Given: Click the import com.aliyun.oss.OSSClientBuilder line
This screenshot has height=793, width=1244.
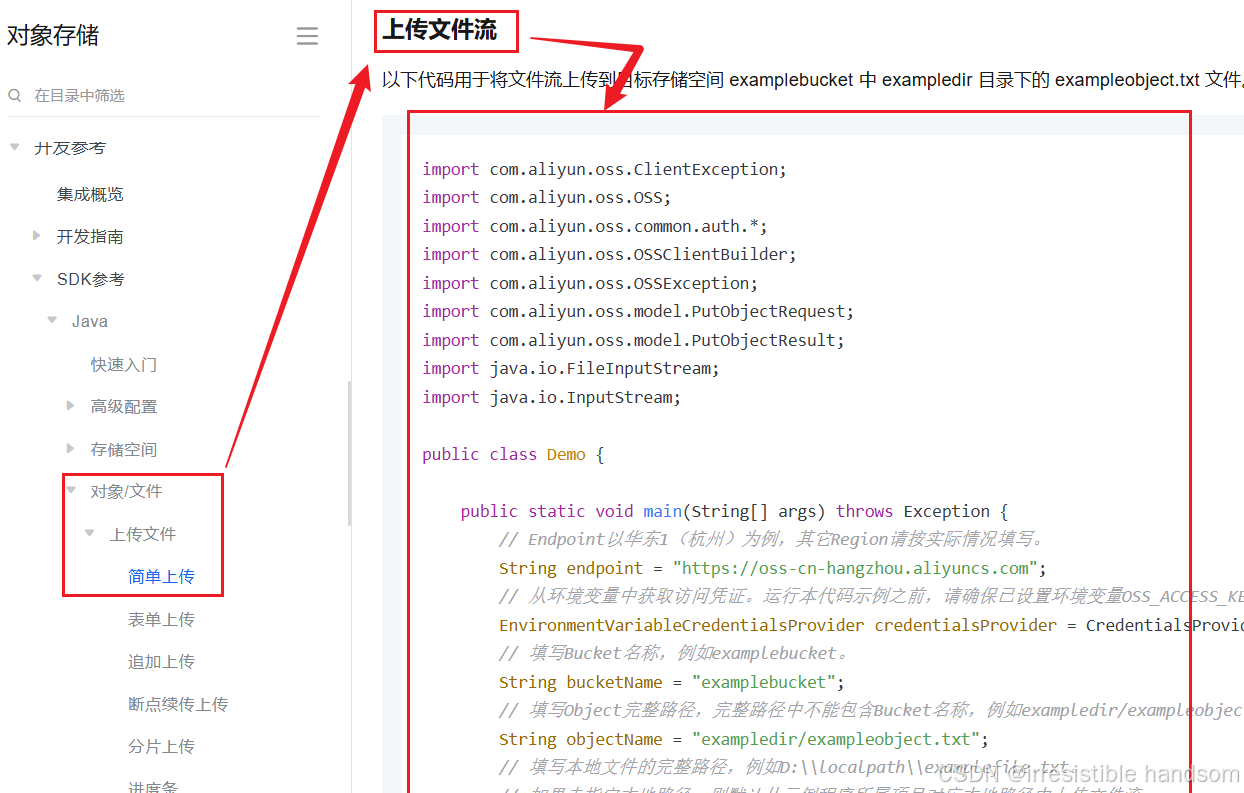Looking at the screenshot, I should coord(609,254).
